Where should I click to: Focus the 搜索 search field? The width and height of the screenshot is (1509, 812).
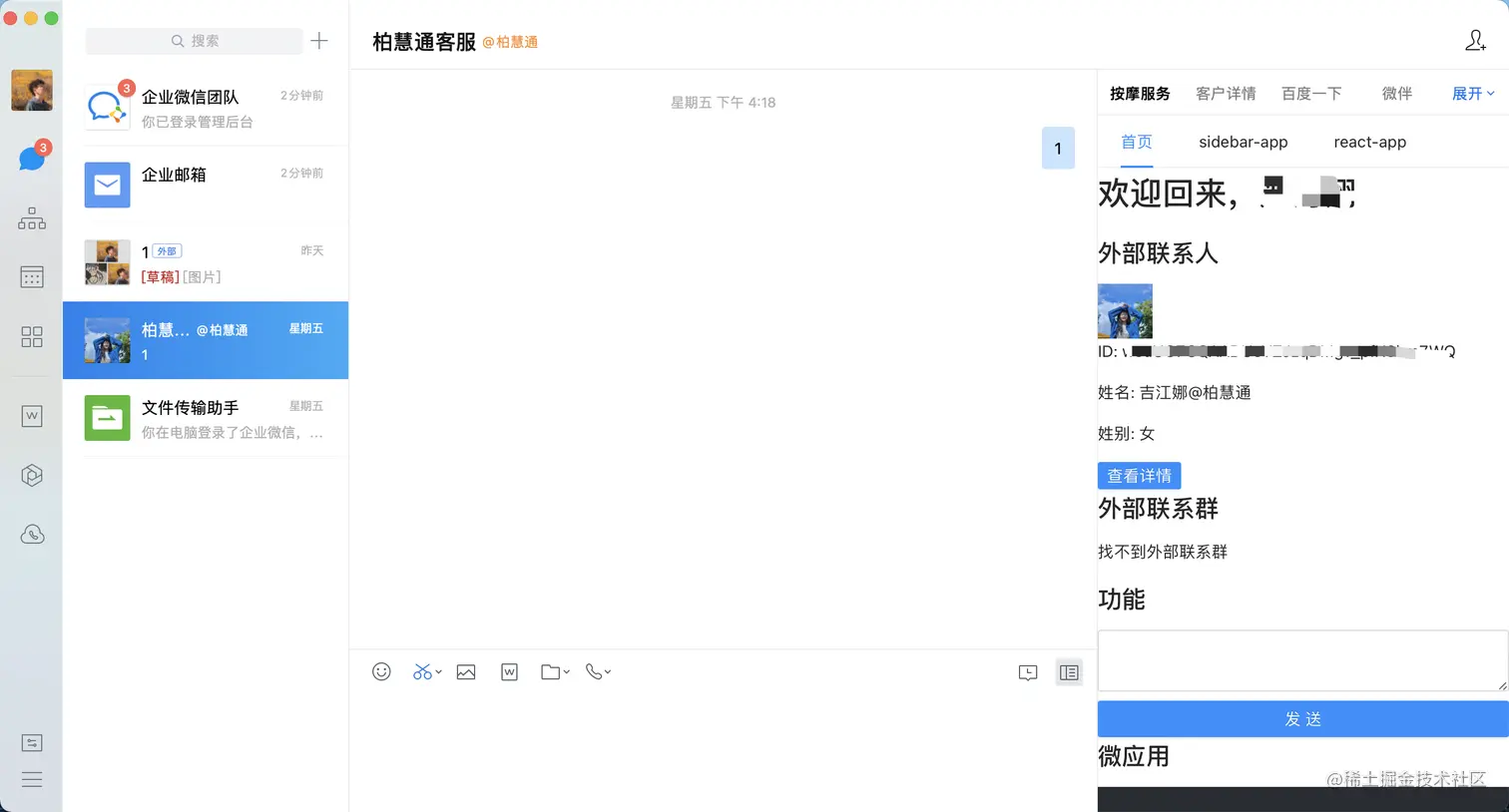195,41
